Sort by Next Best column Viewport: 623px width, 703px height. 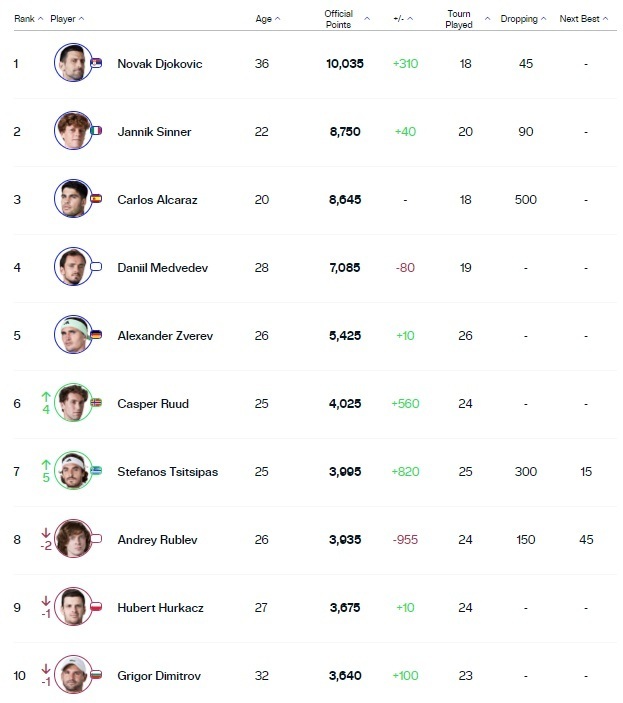coord(583,19)
